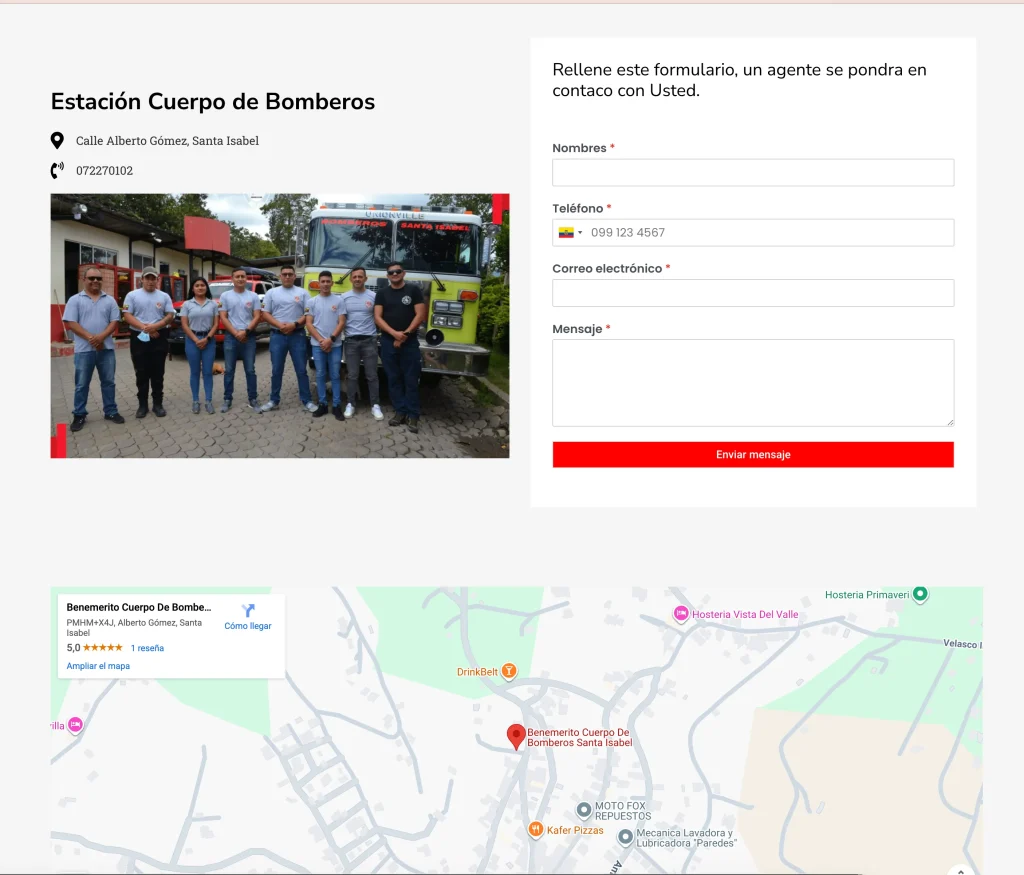
Task: Click the blue directions arrow in the map card
Action: pos(247,610)
